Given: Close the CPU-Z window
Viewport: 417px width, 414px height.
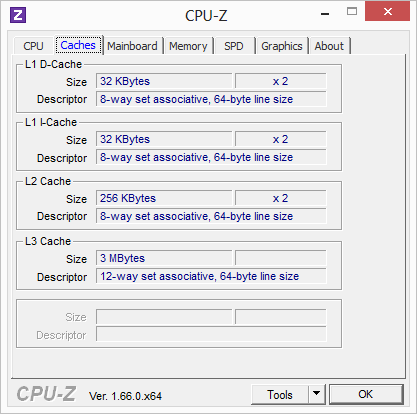Looking at the screenshot, I should click(387, 12).
